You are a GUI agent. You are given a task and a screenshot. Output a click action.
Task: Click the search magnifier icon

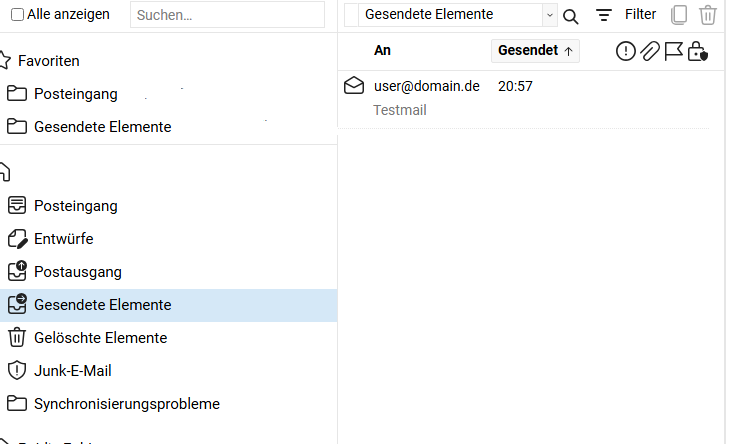(x=571, y=16)
